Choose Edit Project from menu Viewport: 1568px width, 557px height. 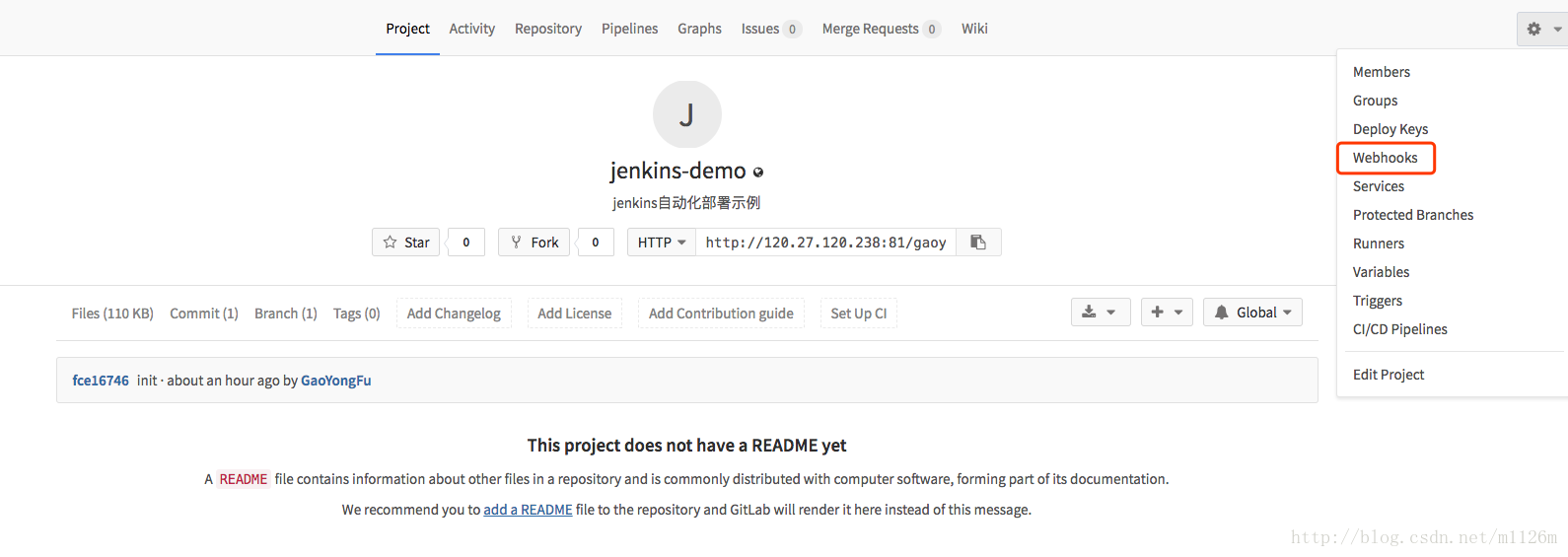coord(1388,375)
